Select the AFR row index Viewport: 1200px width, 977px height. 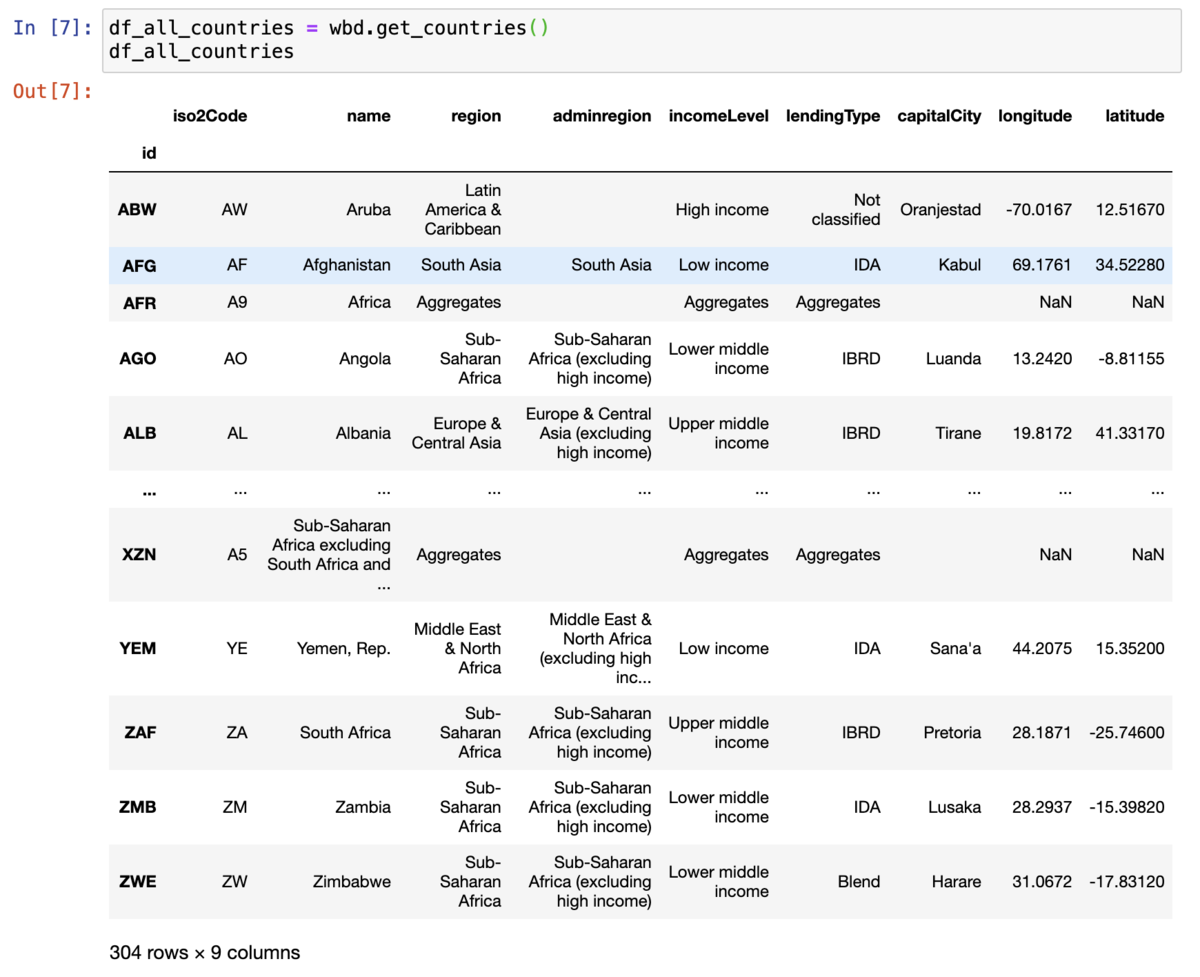click(x=139, y=302)
